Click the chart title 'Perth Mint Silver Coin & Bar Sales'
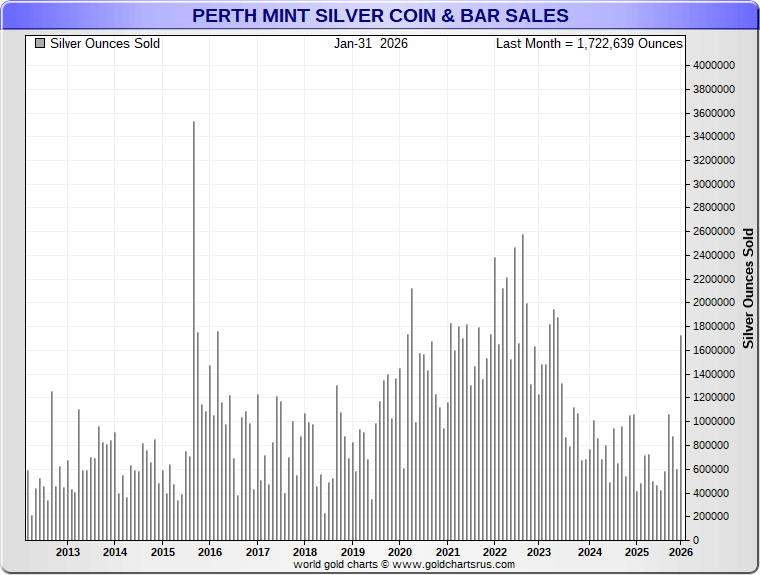 tap(380, 16)
